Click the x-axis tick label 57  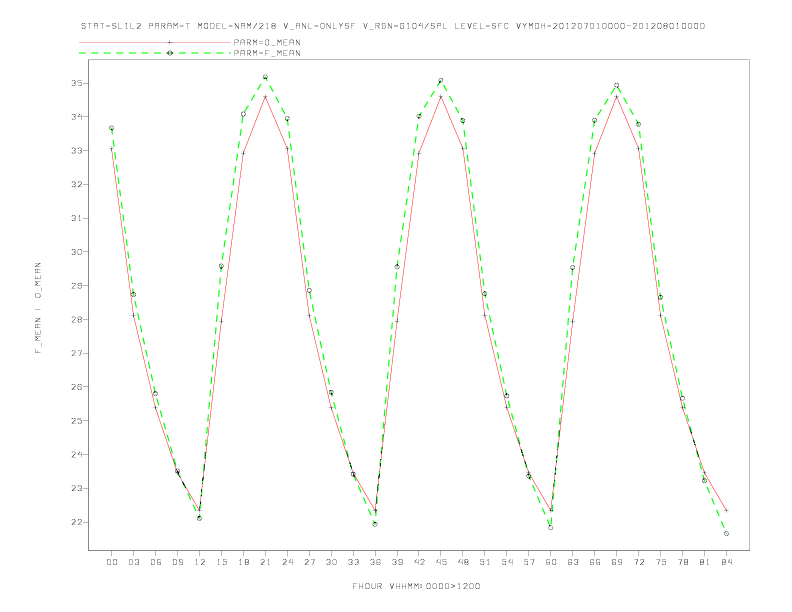(x=529, y=562)
